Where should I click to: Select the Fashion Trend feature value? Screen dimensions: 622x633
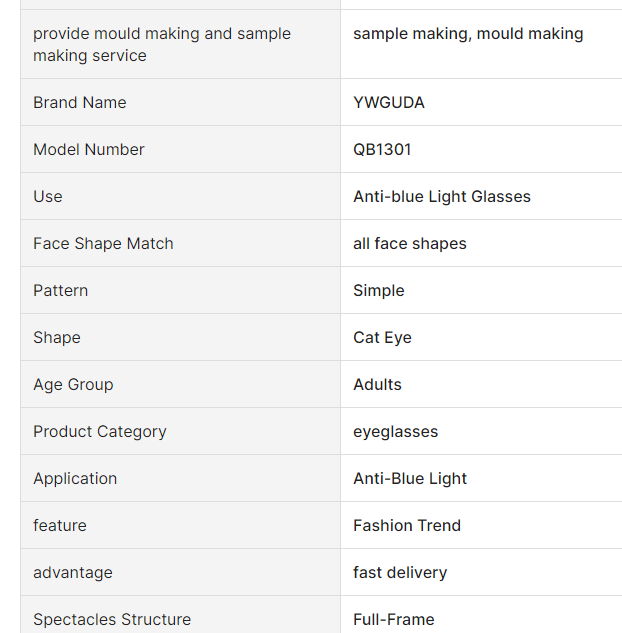point(407,526)
